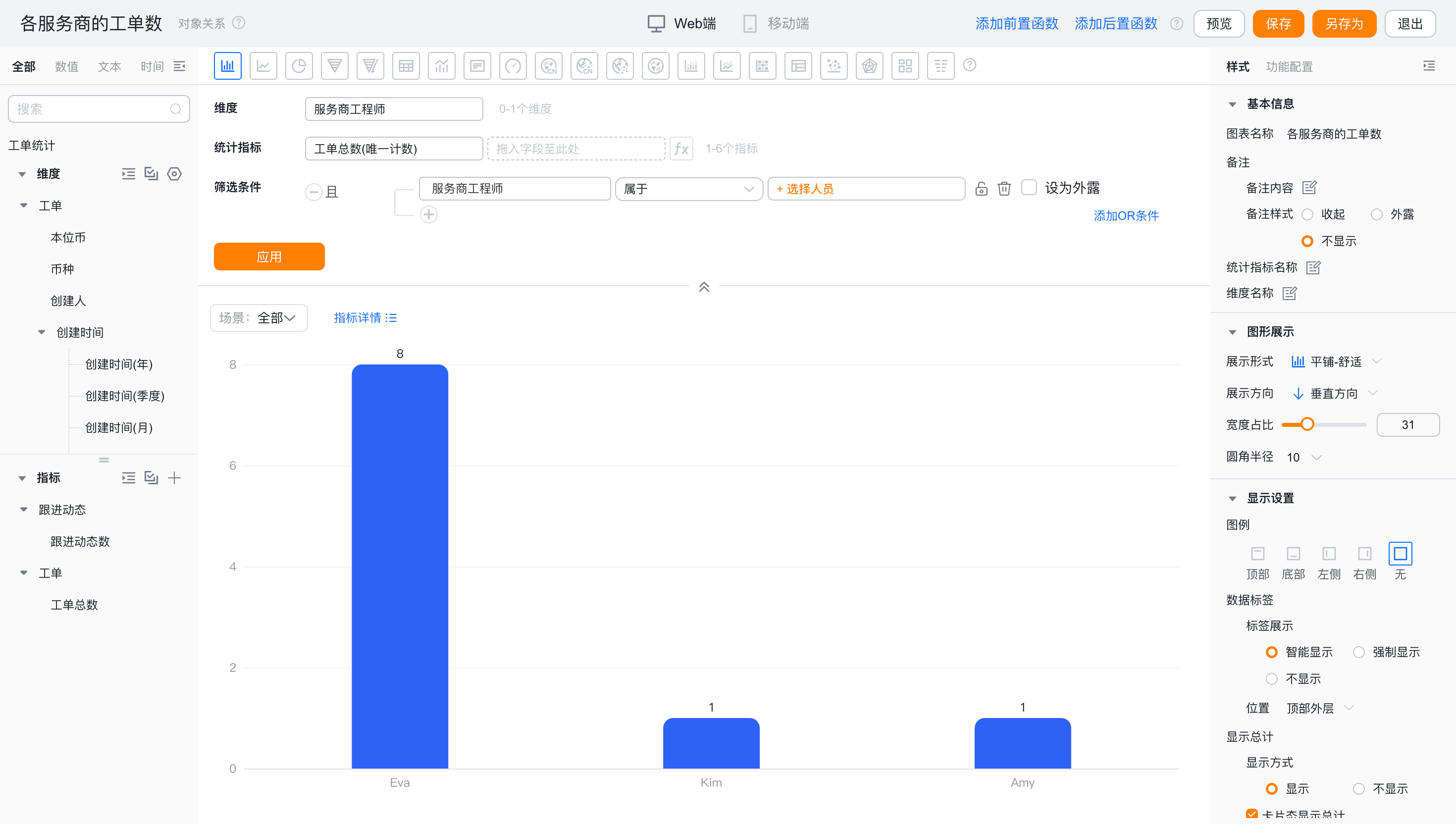Click the fx formula icon
This screenshot has width=1456, height=824.
pos(681,148)
